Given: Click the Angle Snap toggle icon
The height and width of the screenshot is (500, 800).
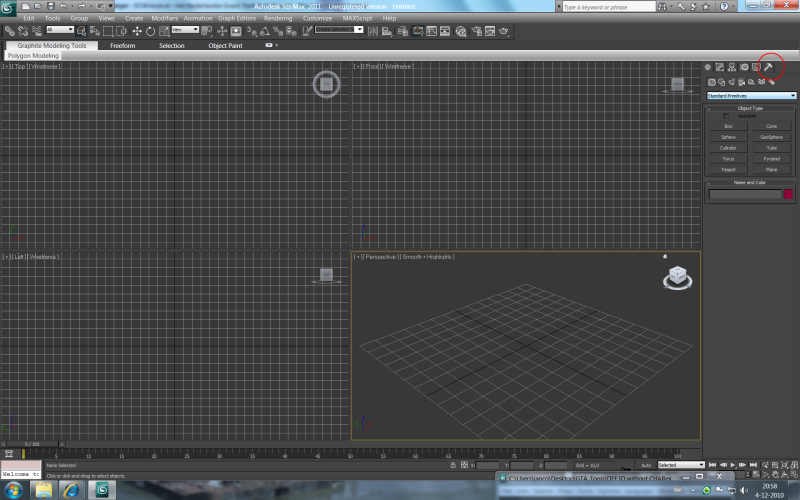Looking at the screenshot, I should (x=265, y=31).
